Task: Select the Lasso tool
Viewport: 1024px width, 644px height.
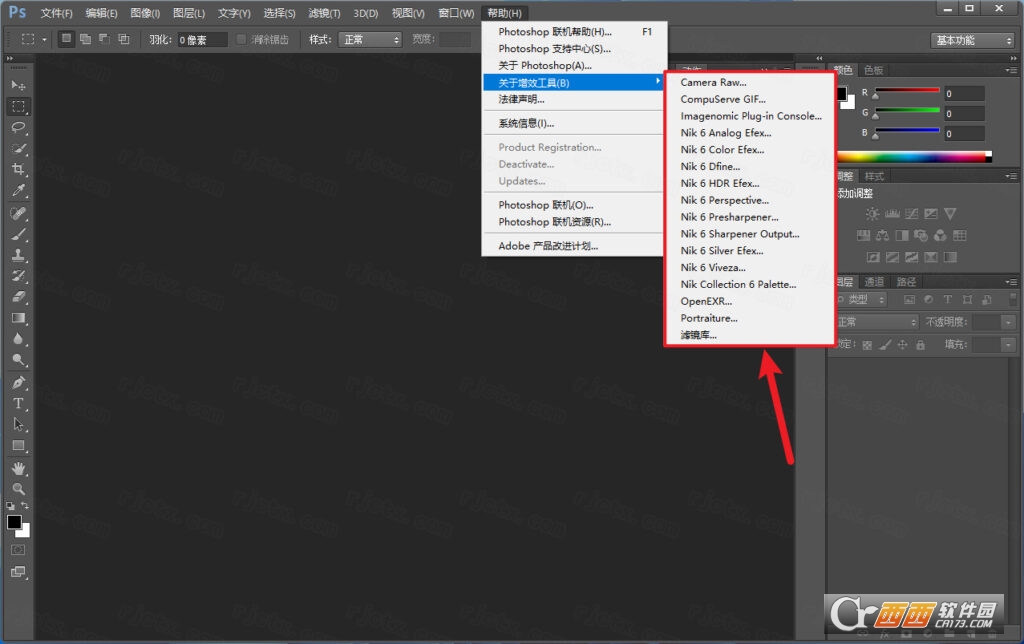Action: tap(18, 127)
